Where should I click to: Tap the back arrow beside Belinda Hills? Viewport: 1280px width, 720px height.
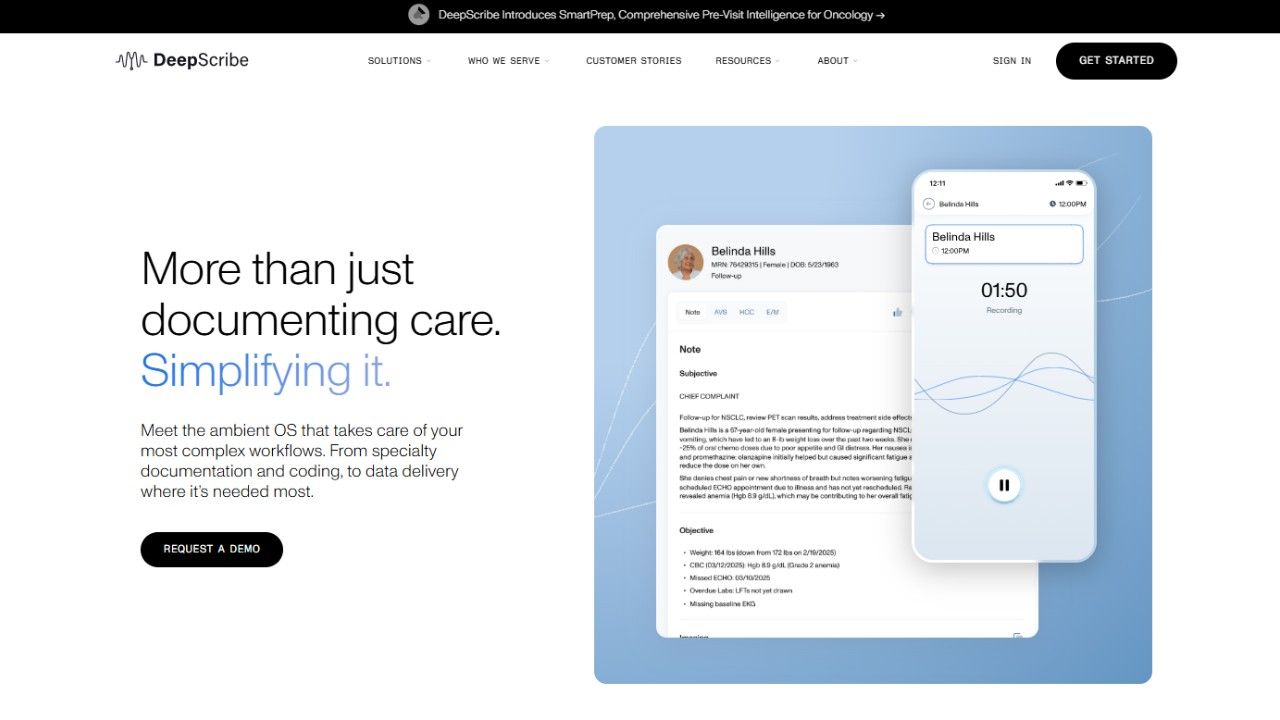pos(929,204)
